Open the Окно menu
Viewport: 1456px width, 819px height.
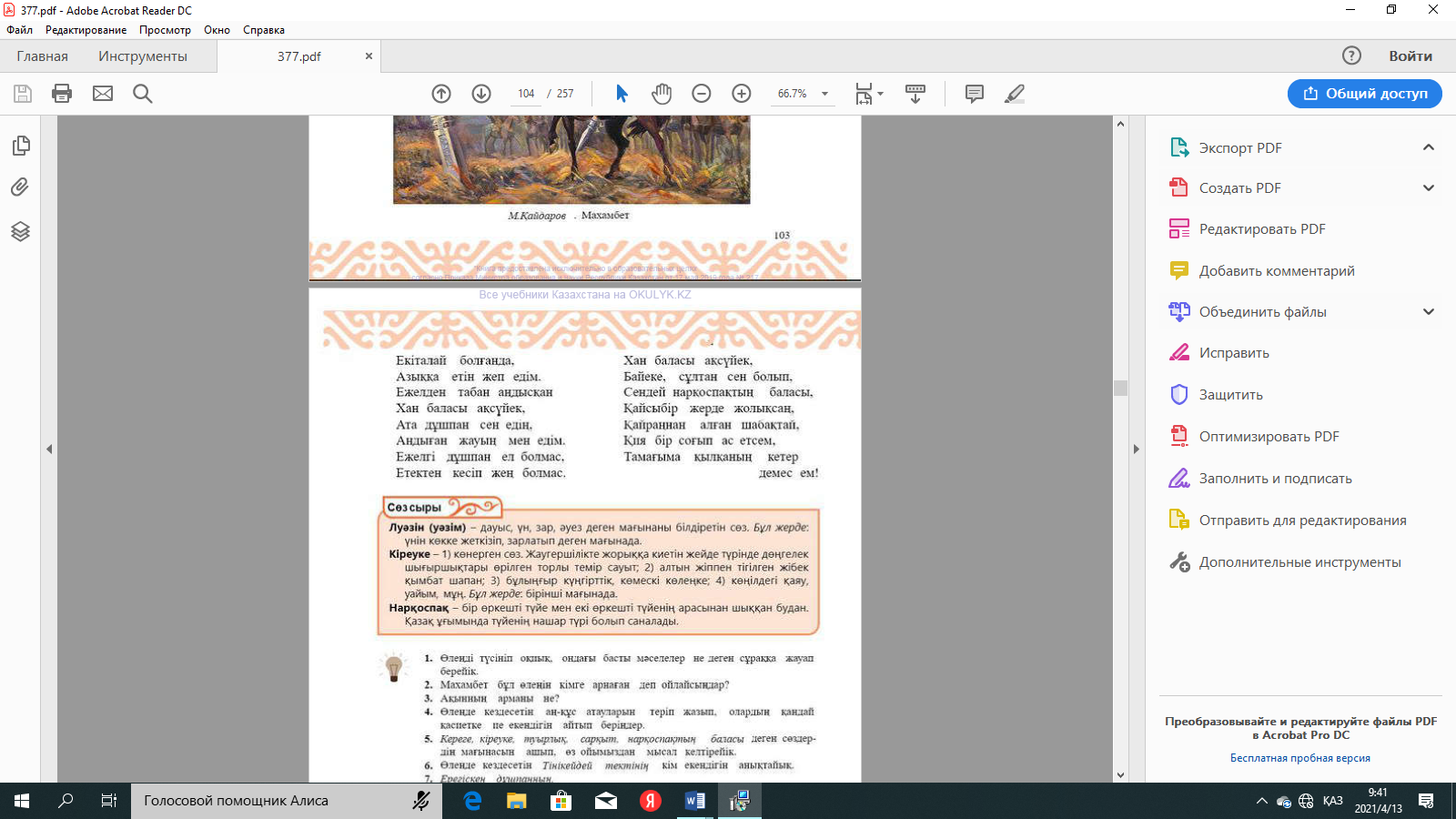217,30
